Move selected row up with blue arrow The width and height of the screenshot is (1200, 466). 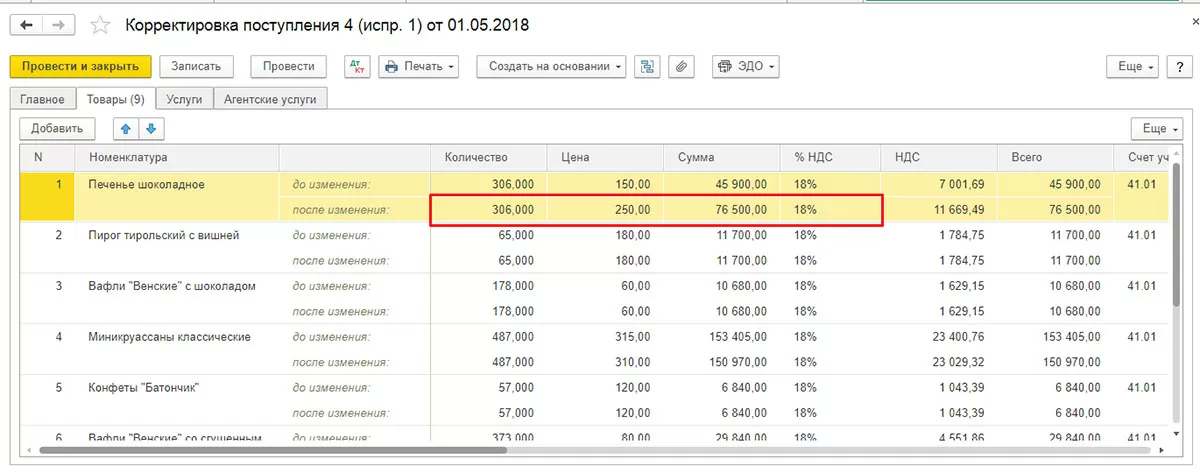126,129
